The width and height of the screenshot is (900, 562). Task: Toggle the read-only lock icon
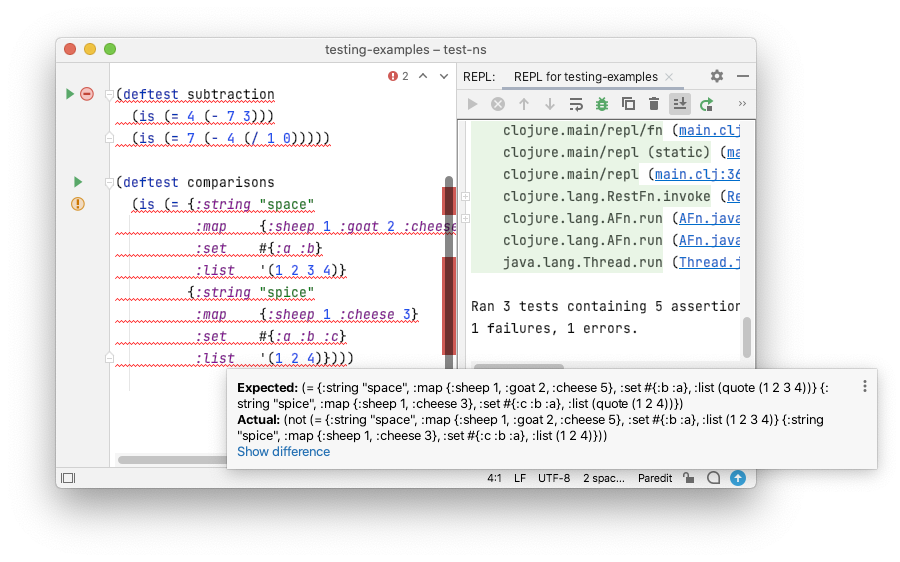pyautogui.click(x=688, y=478)
